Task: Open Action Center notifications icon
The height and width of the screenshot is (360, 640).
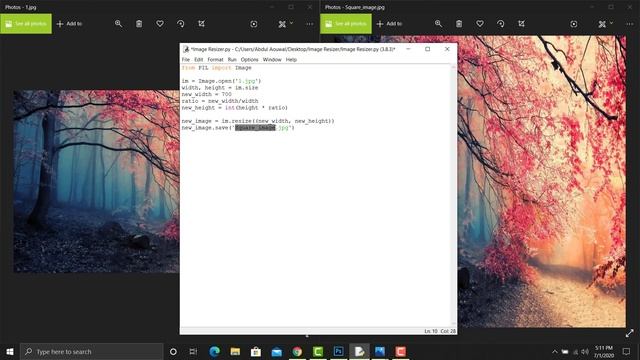Action: coord(626,351)
